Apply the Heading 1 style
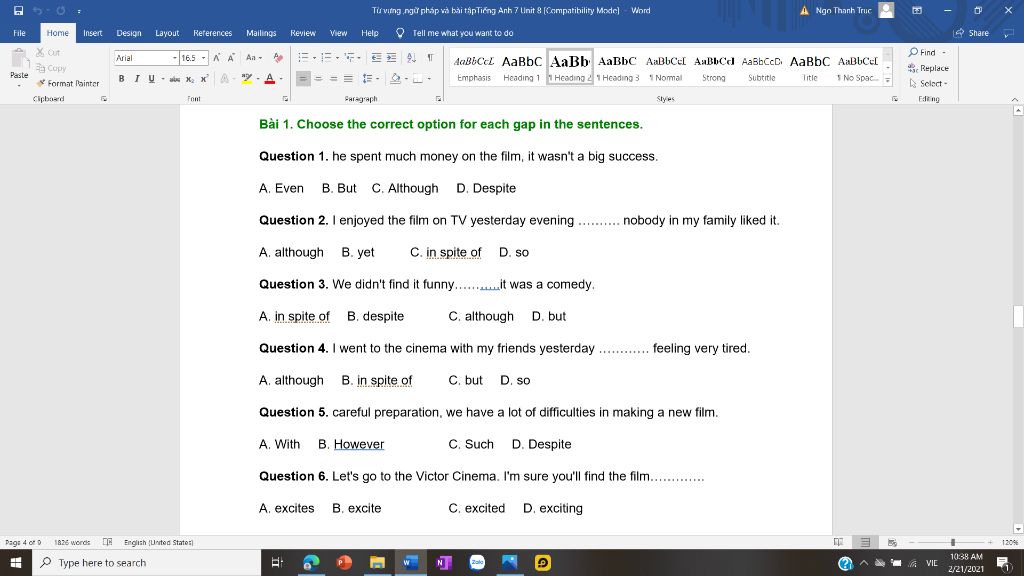The image size is (1024, 576). tap(521, 67)
